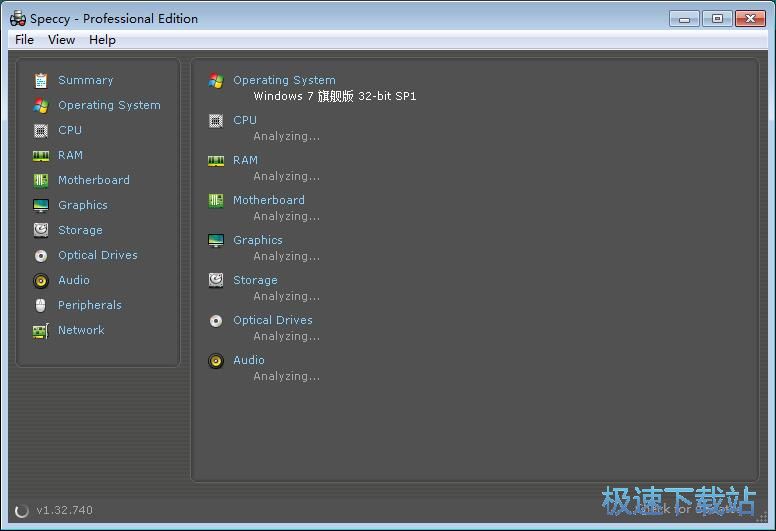The width and height of the screenshot is (776, 531).
Task: Select Storage in the sidebar
Action: (80, 230)
